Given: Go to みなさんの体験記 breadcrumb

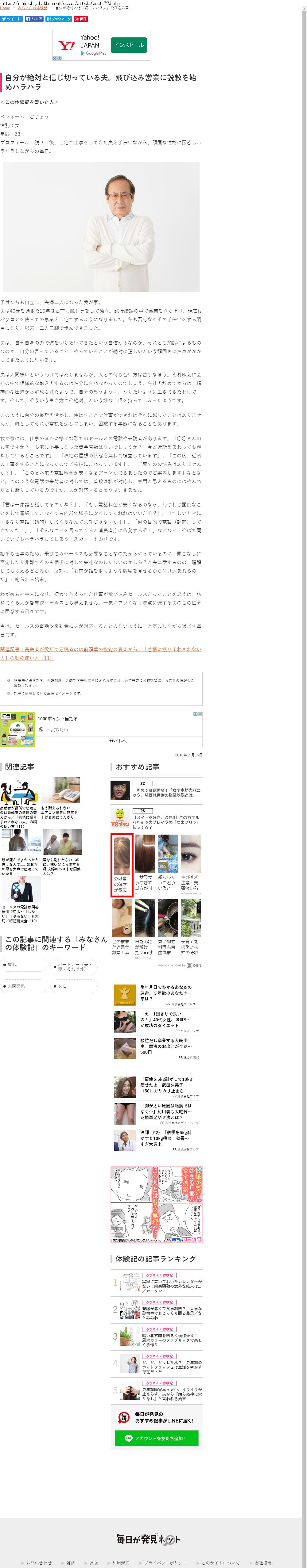Looking at the screenshot, I should [32, 8].
